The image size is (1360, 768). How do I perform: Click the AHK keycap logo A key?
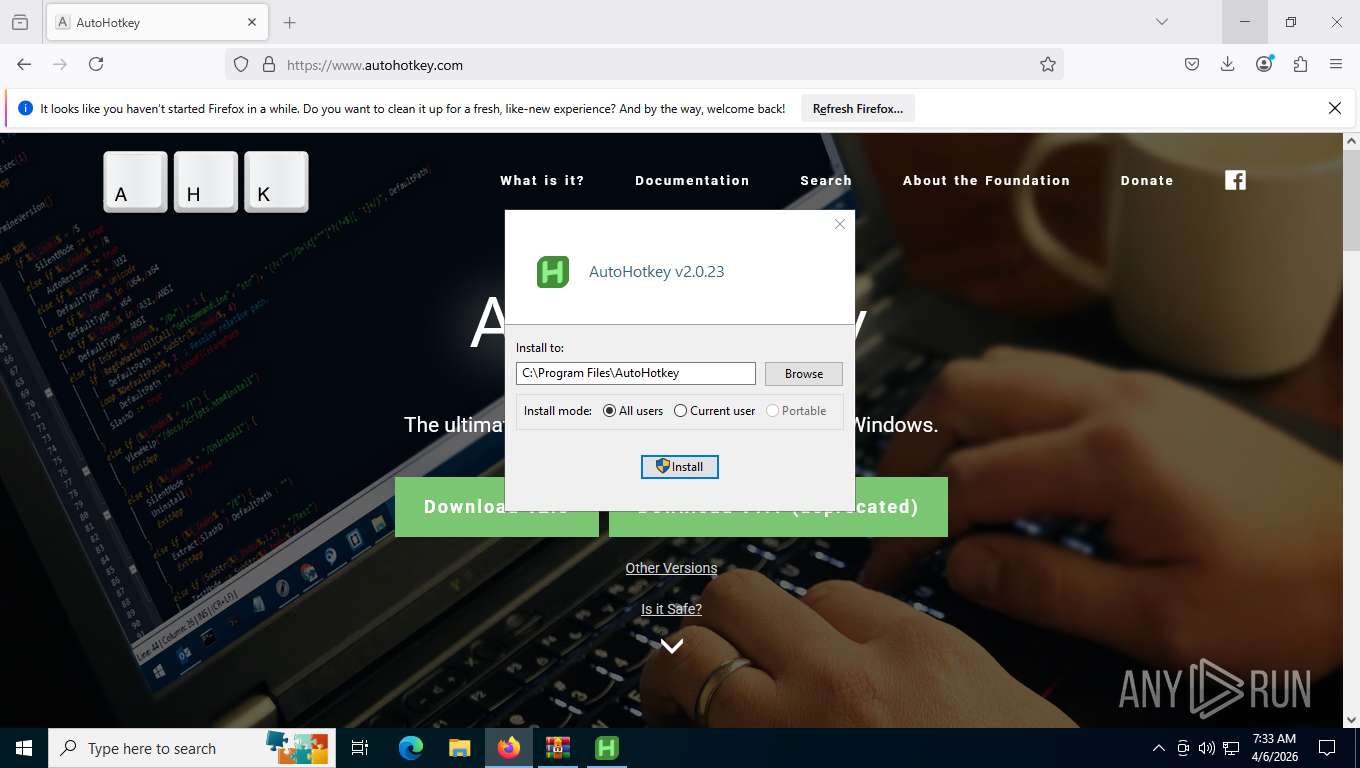135,182
